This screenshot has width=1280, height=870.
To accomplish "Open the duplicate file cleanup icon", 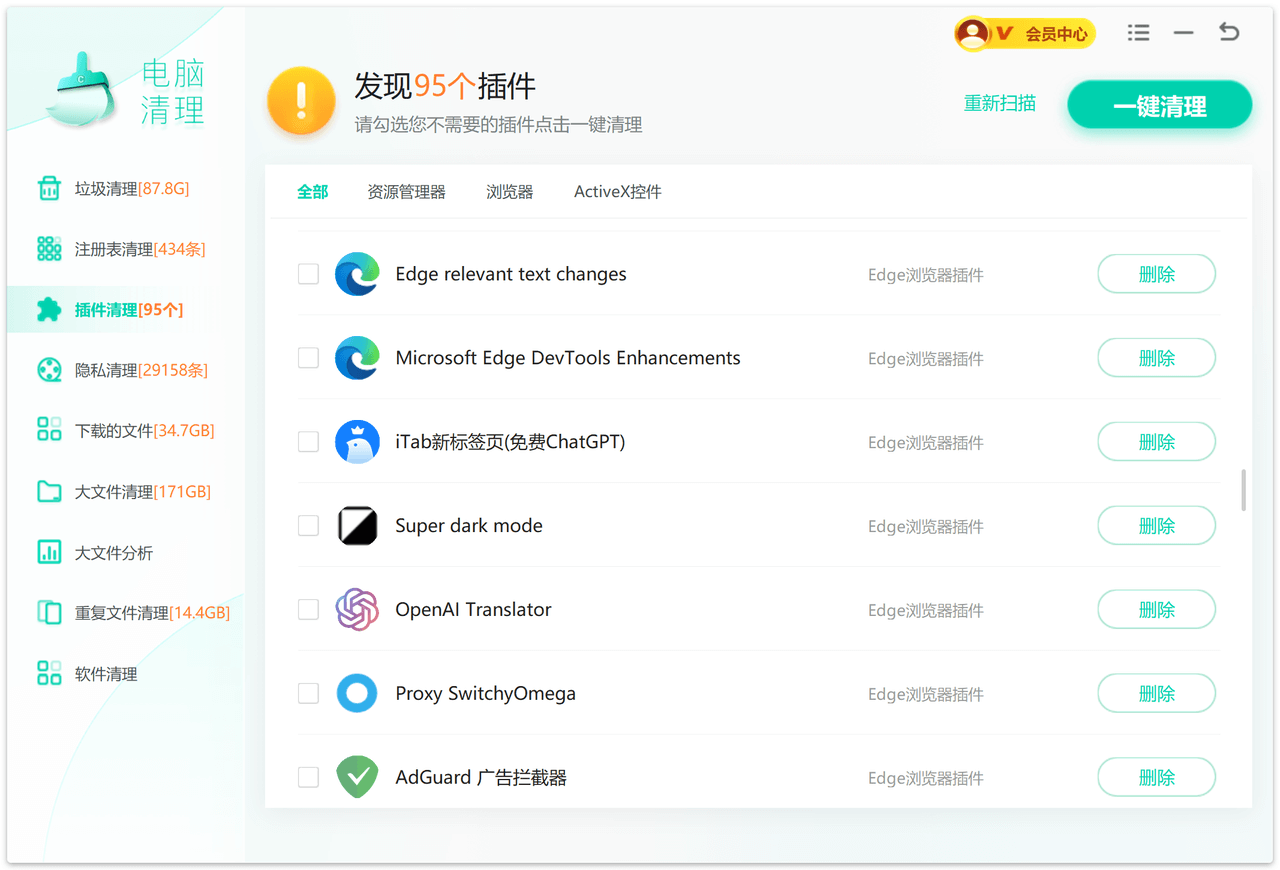I will [49, 612].
